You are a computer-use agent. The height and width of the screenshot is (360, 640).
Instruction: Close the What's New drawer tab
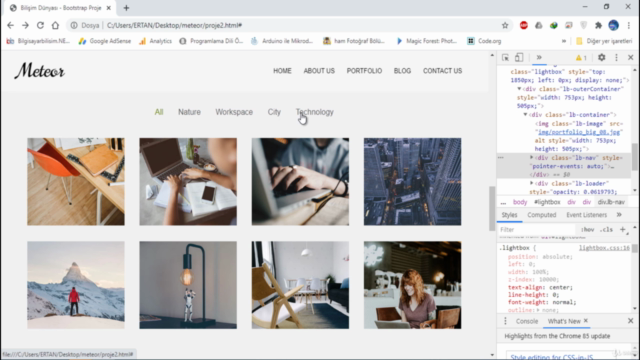[586, 321]
